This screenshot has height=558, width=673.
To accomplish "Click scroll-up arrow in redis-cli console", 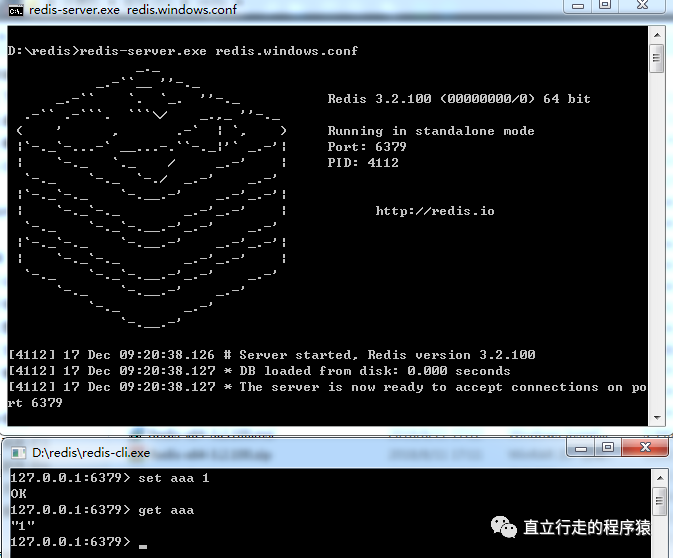I will click(x=660, y=477).
